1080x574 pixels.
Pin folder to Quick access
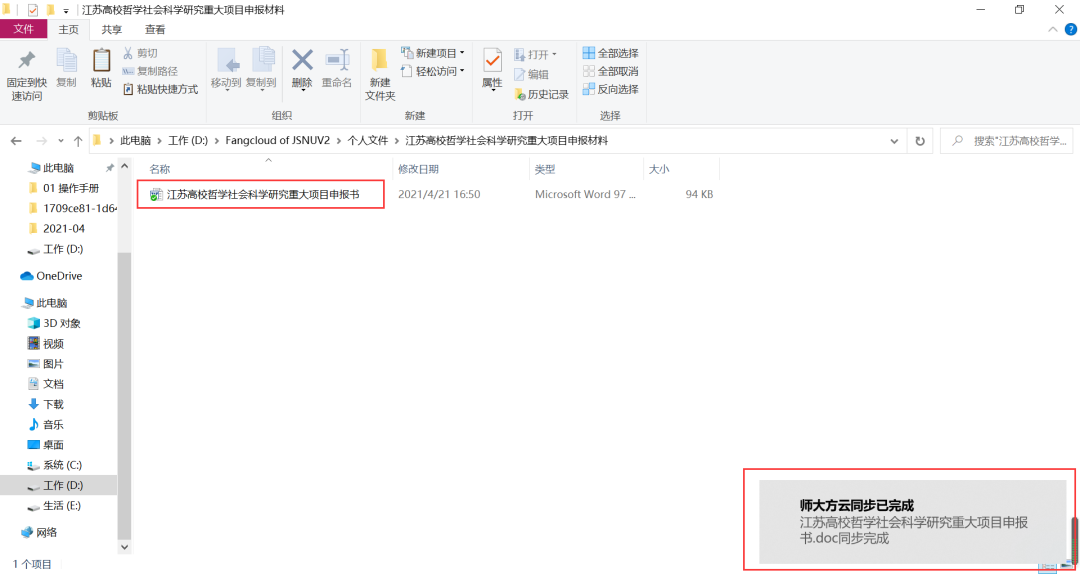(25, 76)
